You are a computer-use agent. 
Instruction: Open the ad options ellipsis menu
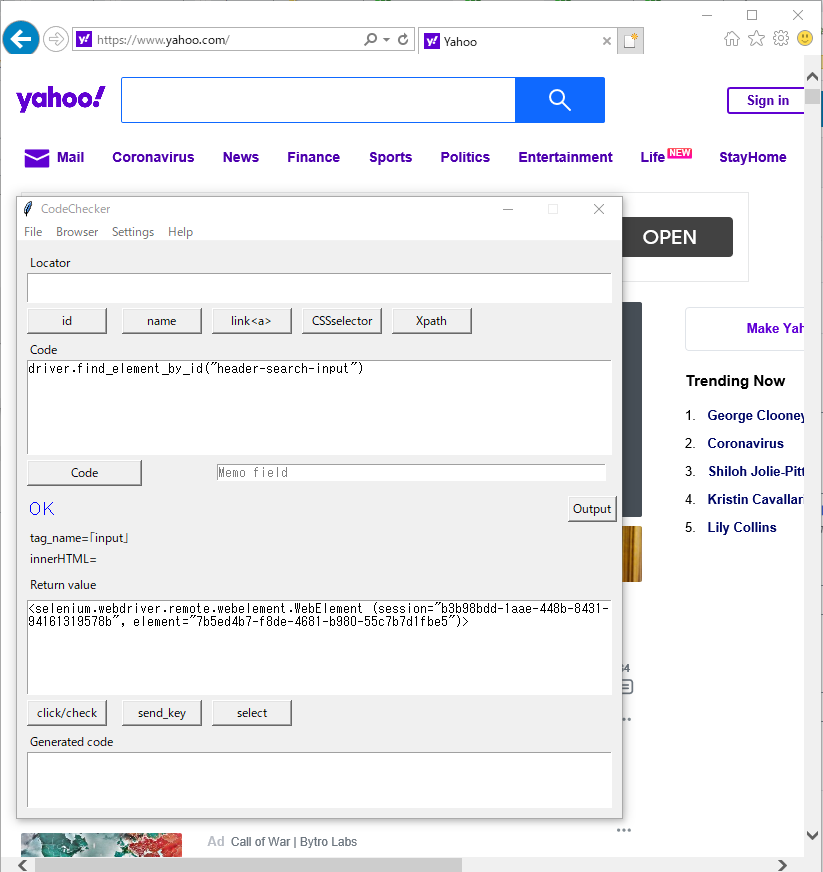tap(624, 830)
